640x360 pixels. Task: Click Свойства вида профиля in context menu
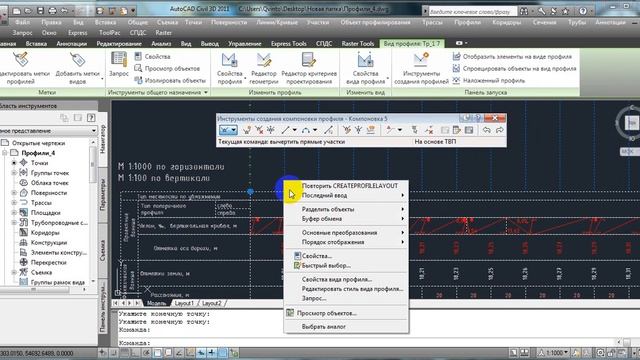coord(347,280)
